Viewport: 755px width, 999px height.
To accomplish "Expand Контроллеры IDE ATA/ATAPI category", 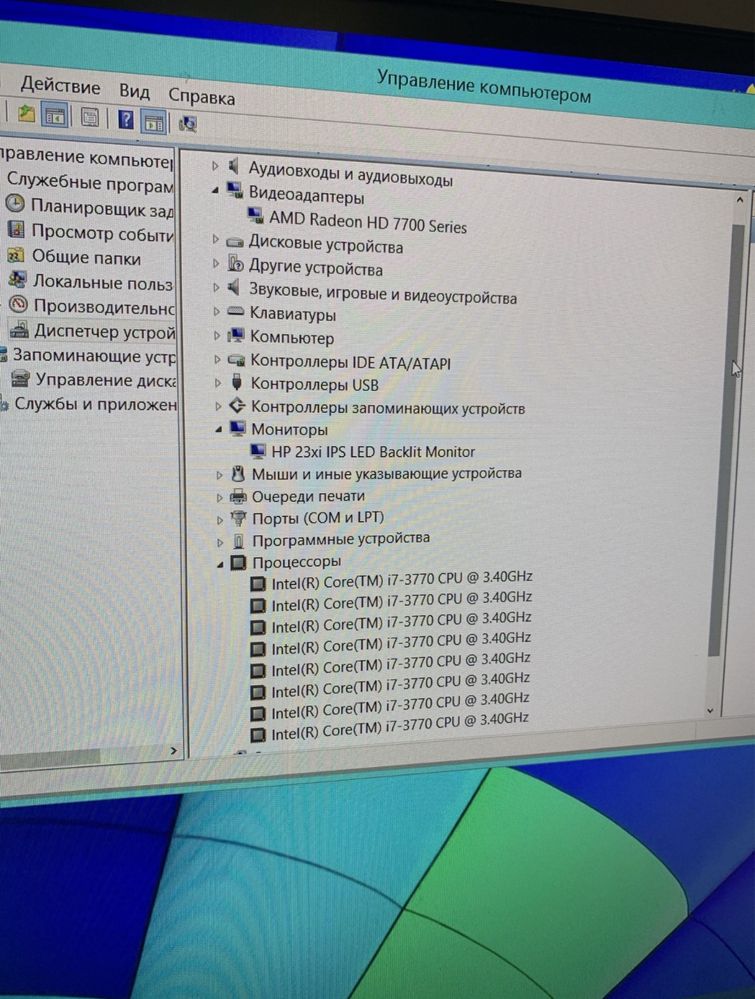I will click(217, 359).
